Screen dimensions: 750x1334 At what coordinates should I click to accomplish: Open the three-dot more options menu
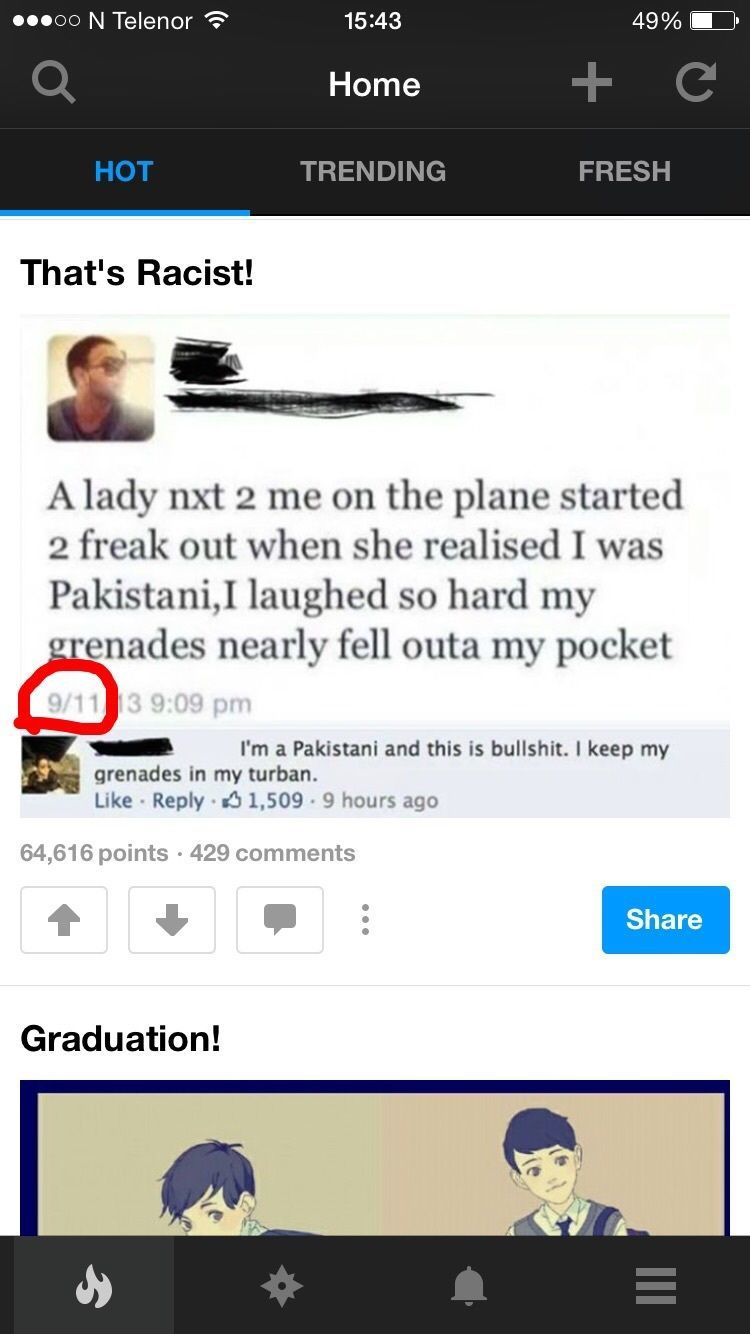[x=366, y=919]
